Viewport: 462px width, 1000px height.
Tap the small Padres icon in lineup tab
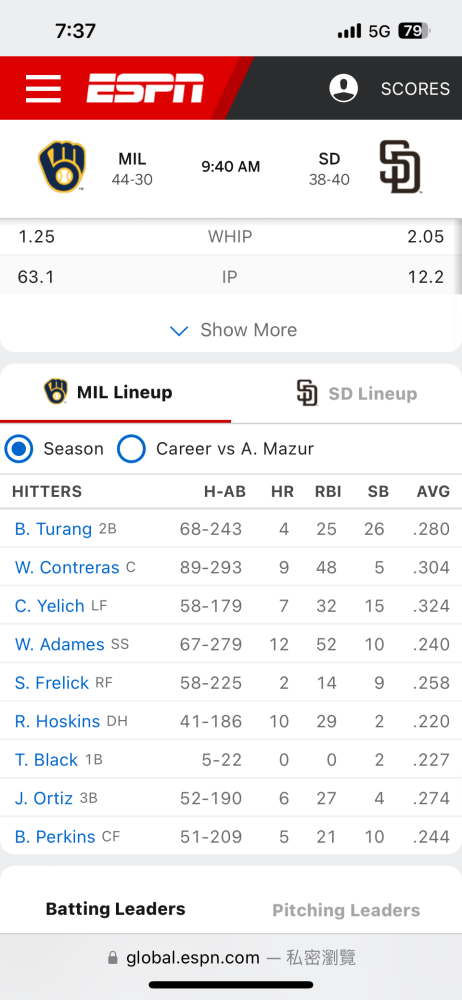point(307,393)
